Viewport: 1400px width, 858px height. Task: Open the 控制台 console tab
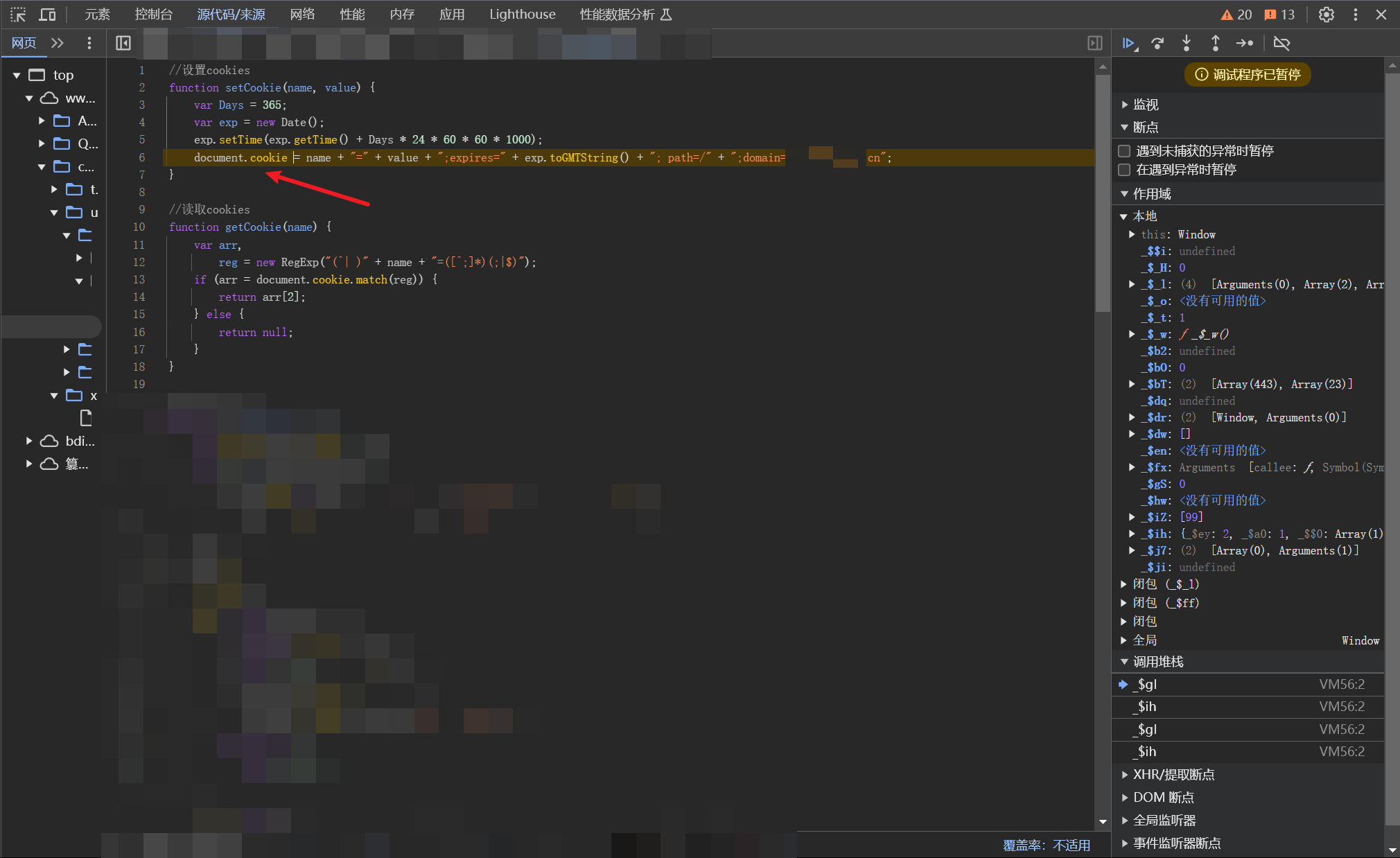pos(153,15)
